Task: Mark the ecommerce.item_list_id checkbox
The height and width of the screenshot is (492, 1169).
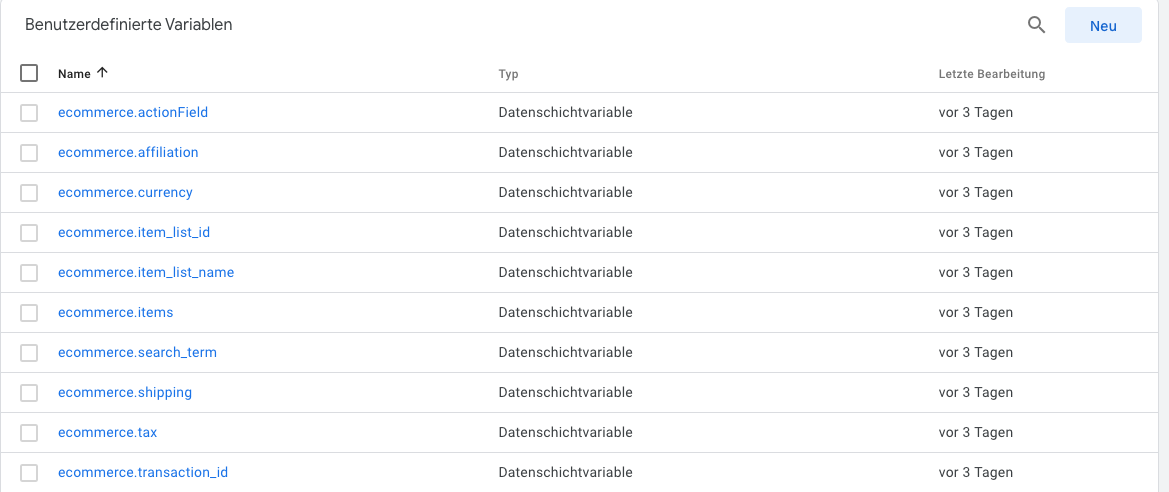Action: (x=29, y=233)
